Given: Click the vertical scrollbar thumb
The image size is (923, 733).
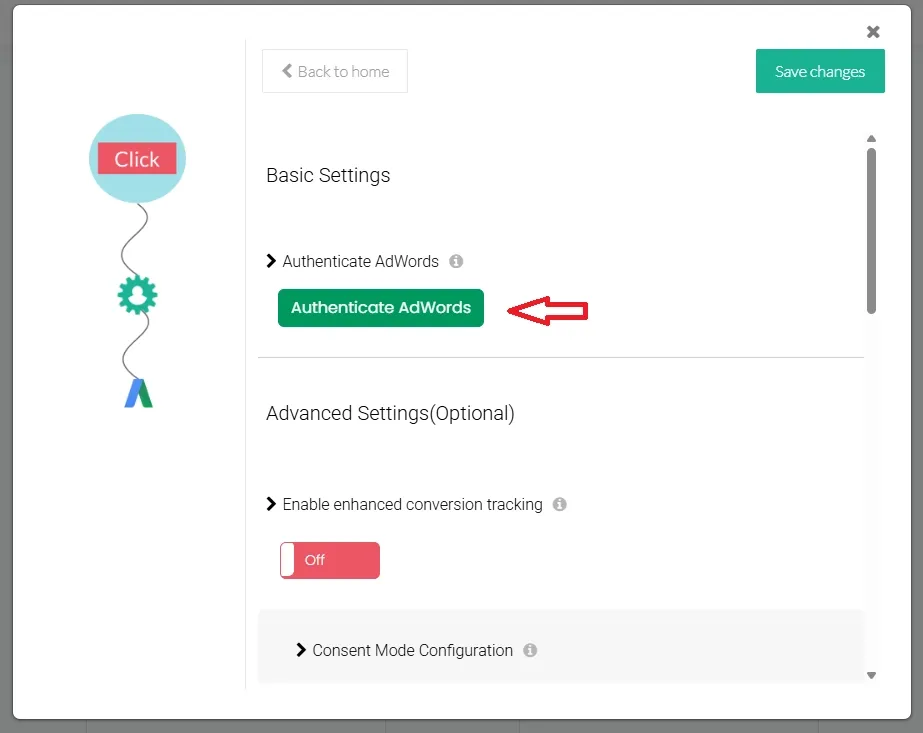Looking at the screenshot, I should pyautogui.click(x=871, y=231).
